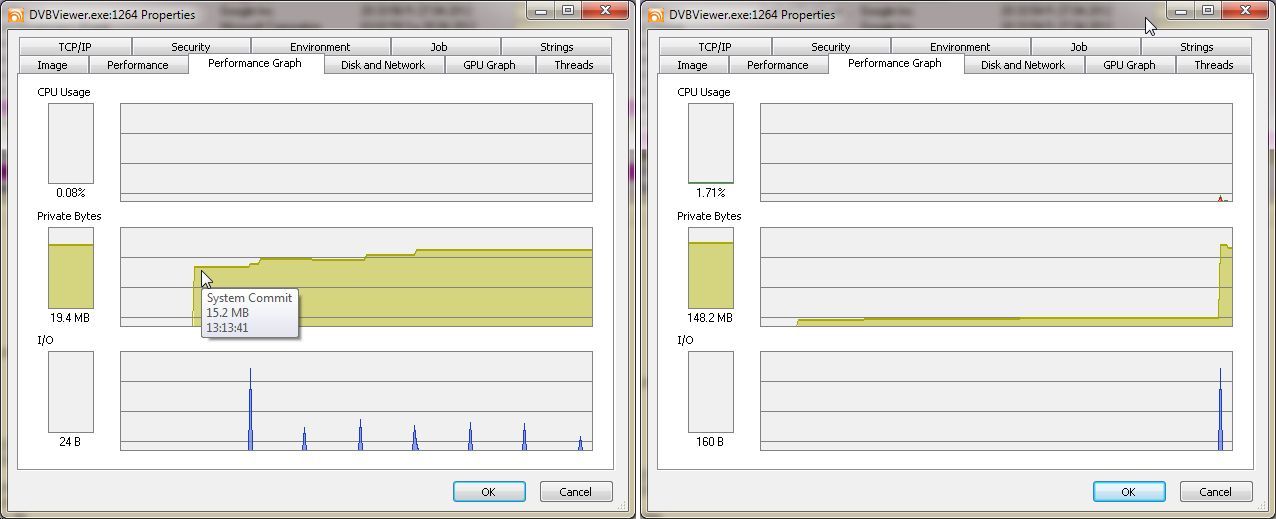Screen dimensions: 1276x519
Task: Minimize the left Properties window
Action: pyautogui.click(x=541, y=10)
